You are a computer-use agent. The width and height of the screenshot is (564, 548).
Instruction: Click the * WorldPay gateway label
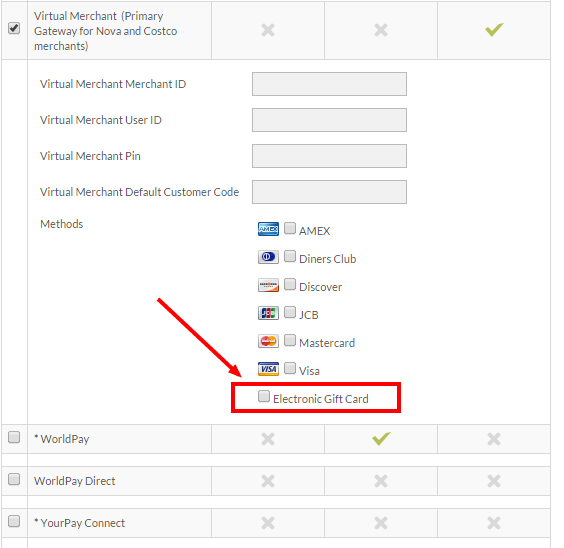click(62, 439)
